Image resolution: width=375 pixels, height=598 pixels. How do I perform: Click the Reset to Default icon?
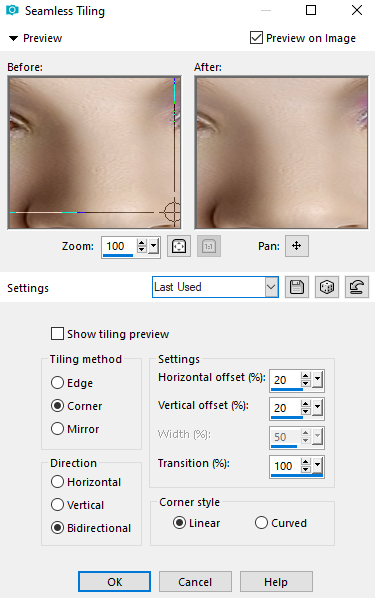(357, 287)
